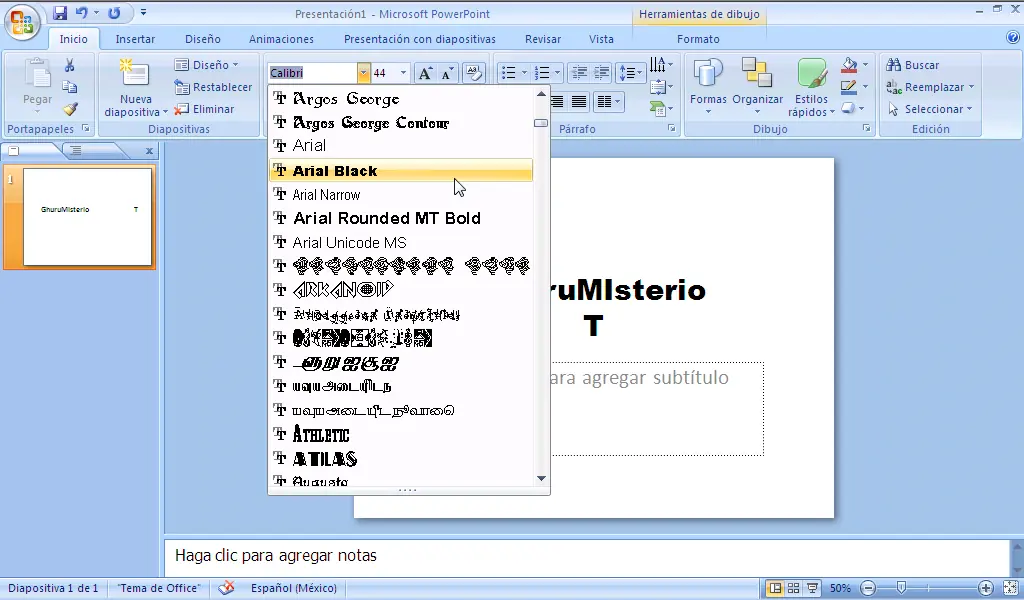This screenshot has height=600, width=1024.
Task: Open the Formato drawing tools tab
Action: 698,39
